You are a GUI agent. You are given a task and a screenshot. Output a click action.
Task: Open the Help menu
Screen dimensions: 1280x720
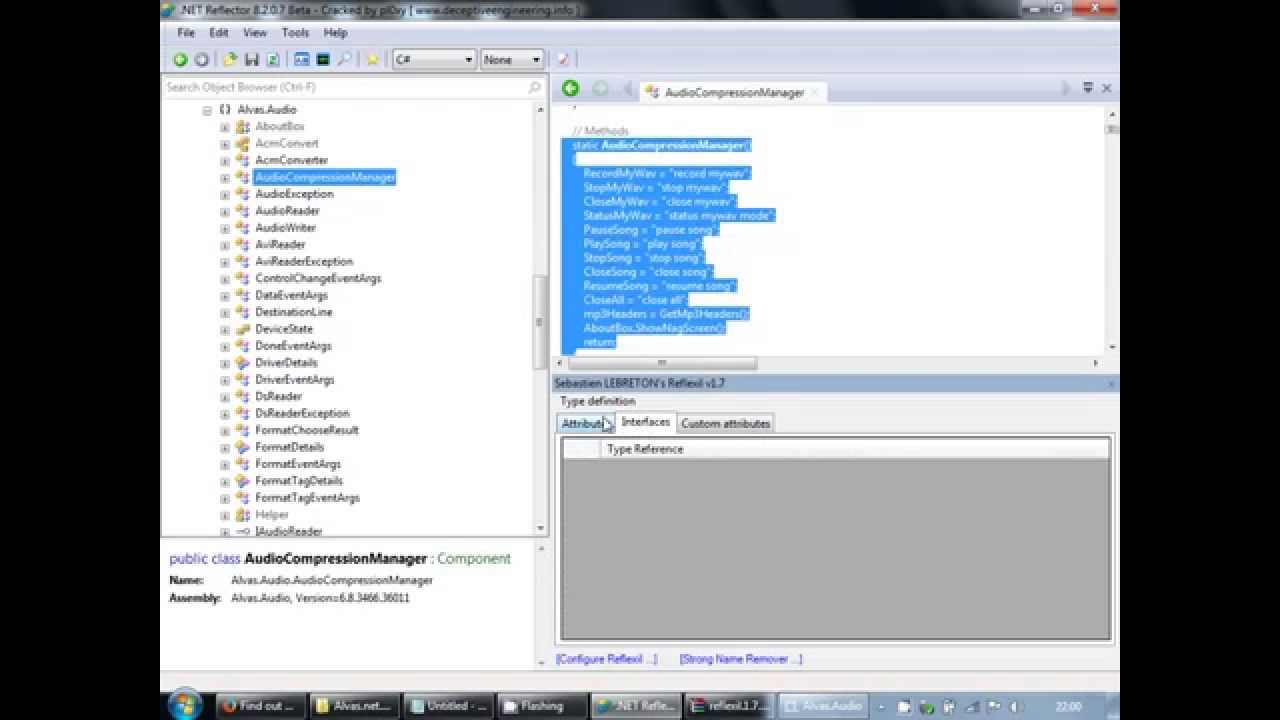(335, 33)
